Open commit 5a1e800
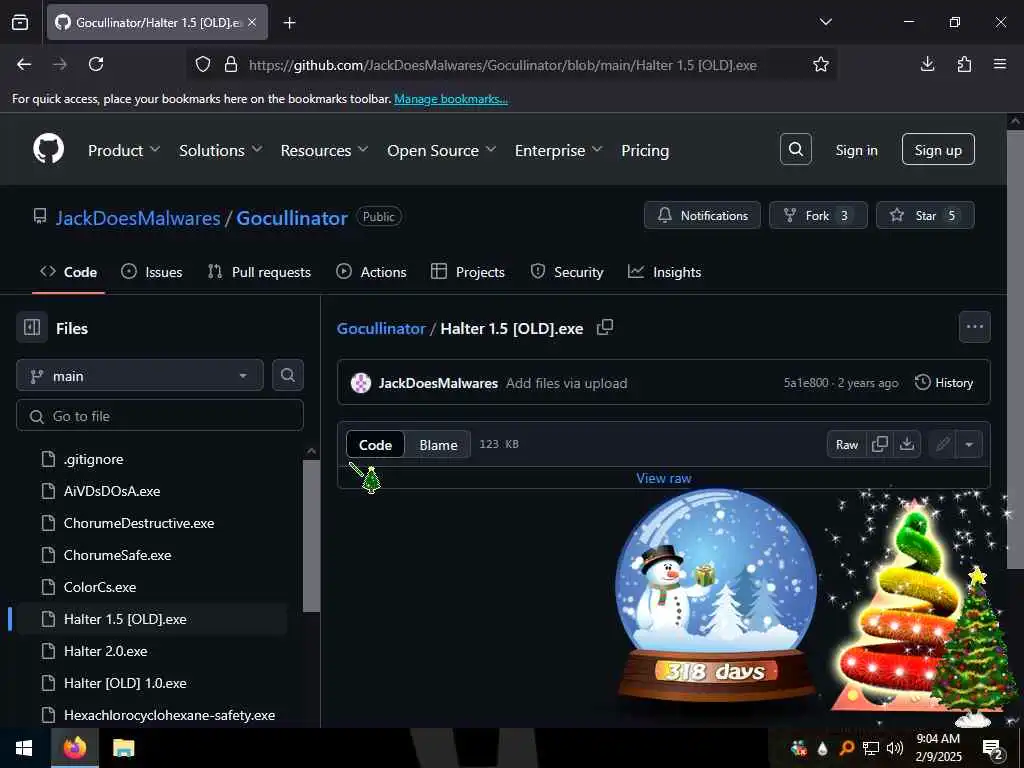Screen dimensions: 1024x768 tap(805, 383)
